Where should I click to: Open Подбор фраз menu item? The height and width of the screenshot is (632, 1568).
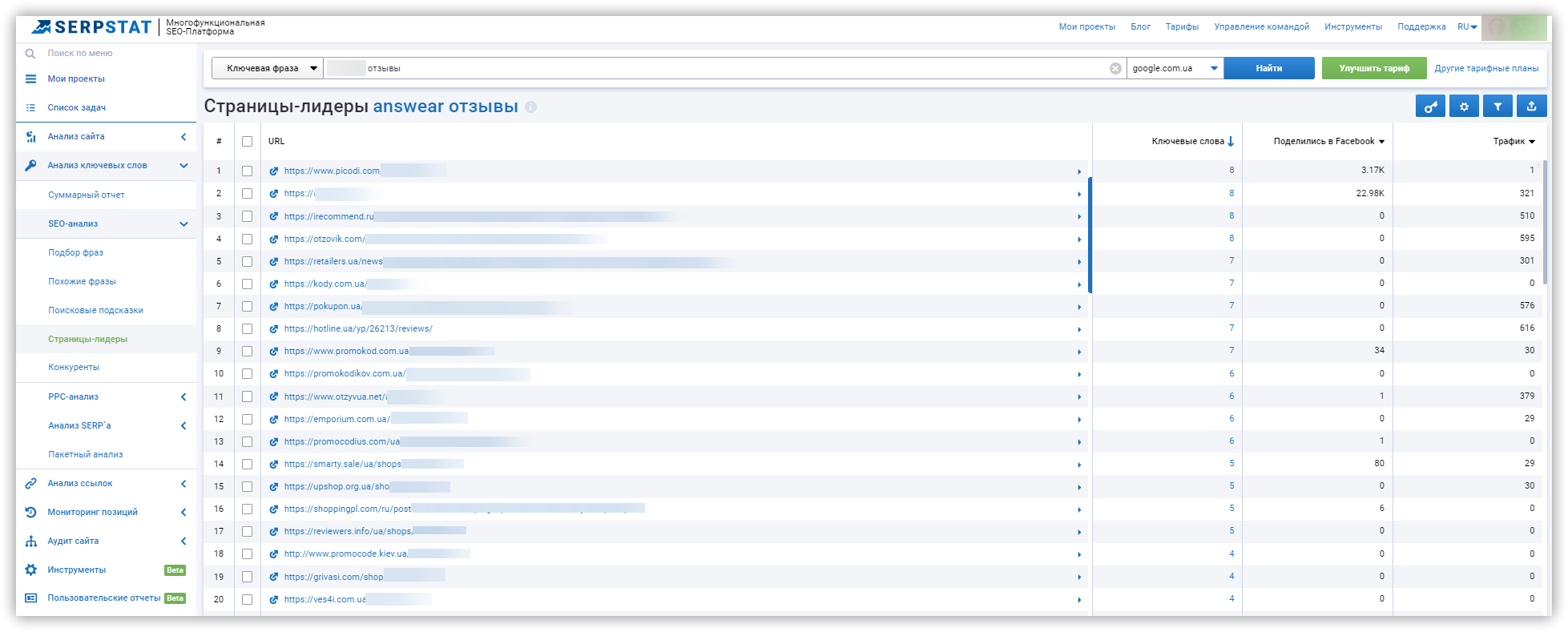[75, 253]
